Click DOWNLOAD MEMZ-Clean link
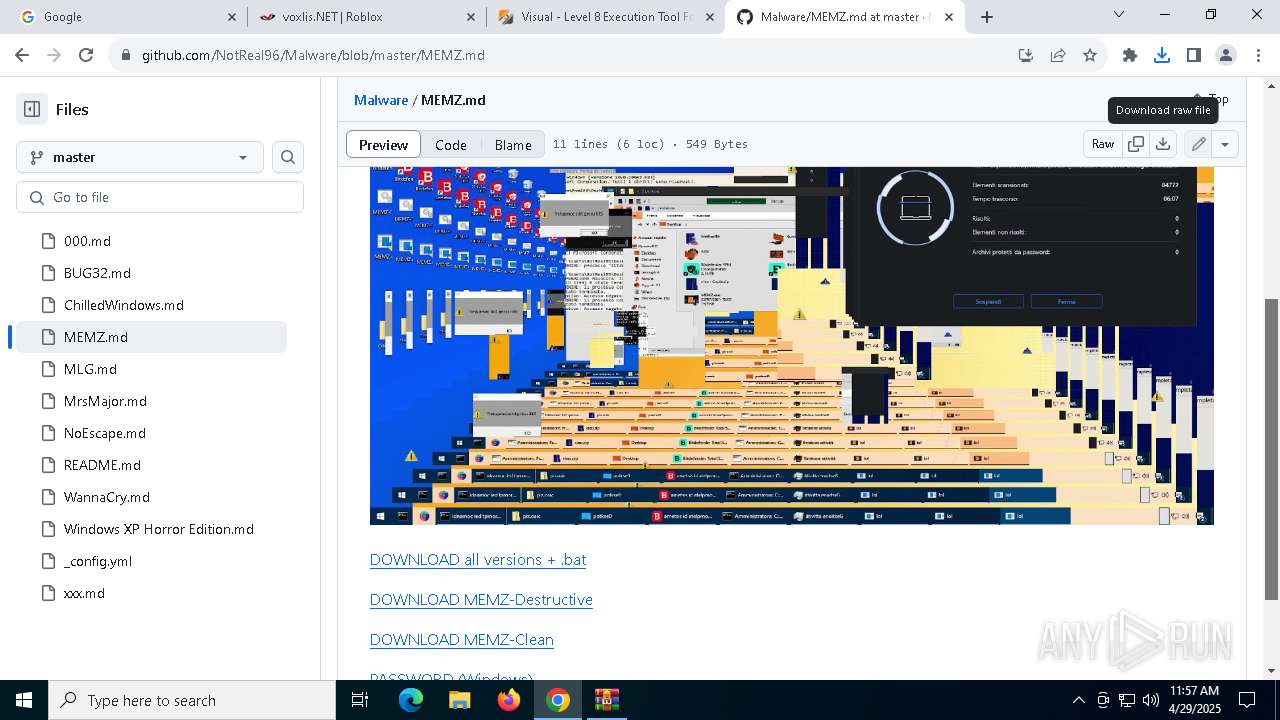1280x720 pixels. (461, 640)
